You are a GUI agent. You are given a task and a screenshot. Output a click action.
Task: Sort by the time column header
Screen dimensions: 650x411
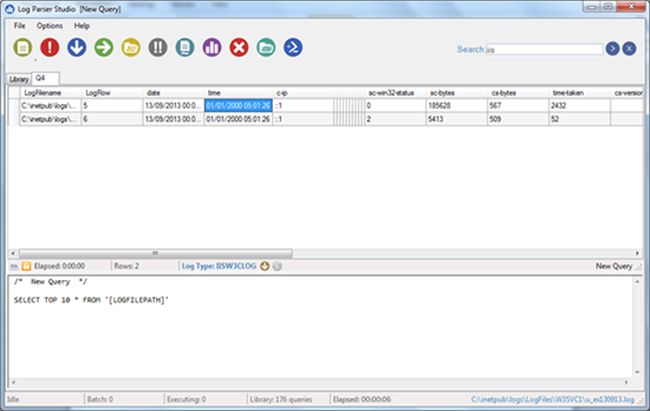tap(238, 93)
